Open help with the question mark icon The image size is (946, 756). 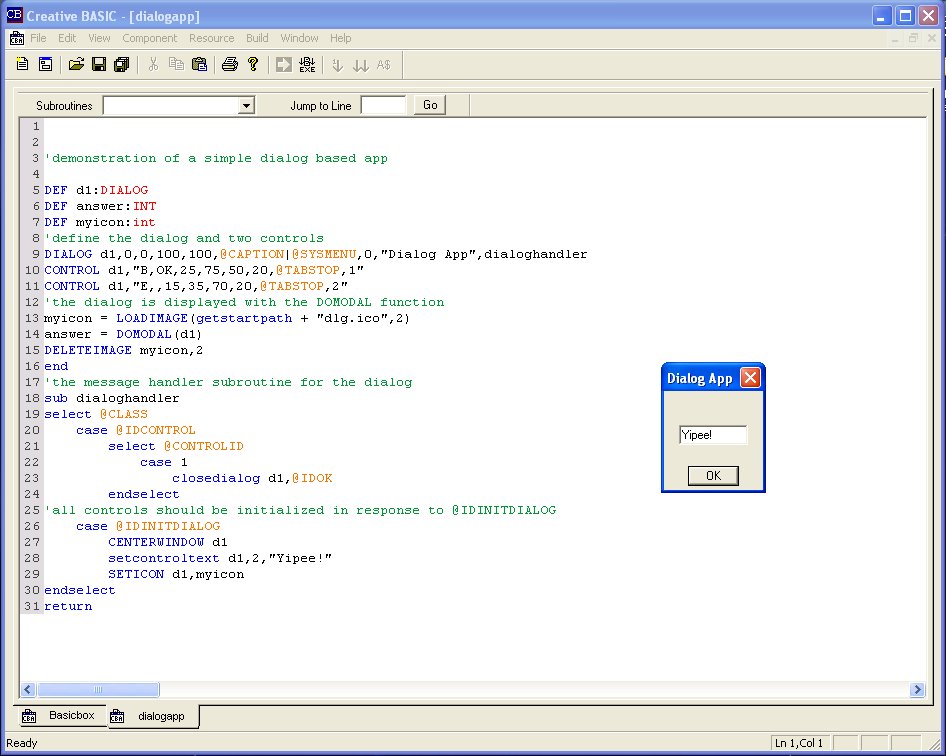click(x=253, y=64)
